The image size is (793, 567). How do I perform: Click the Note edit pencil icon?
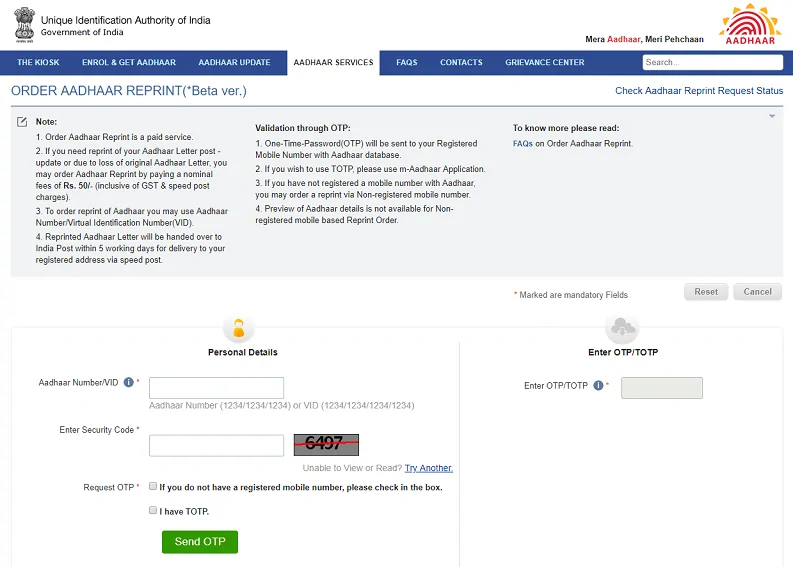click(x=22, y=122)
